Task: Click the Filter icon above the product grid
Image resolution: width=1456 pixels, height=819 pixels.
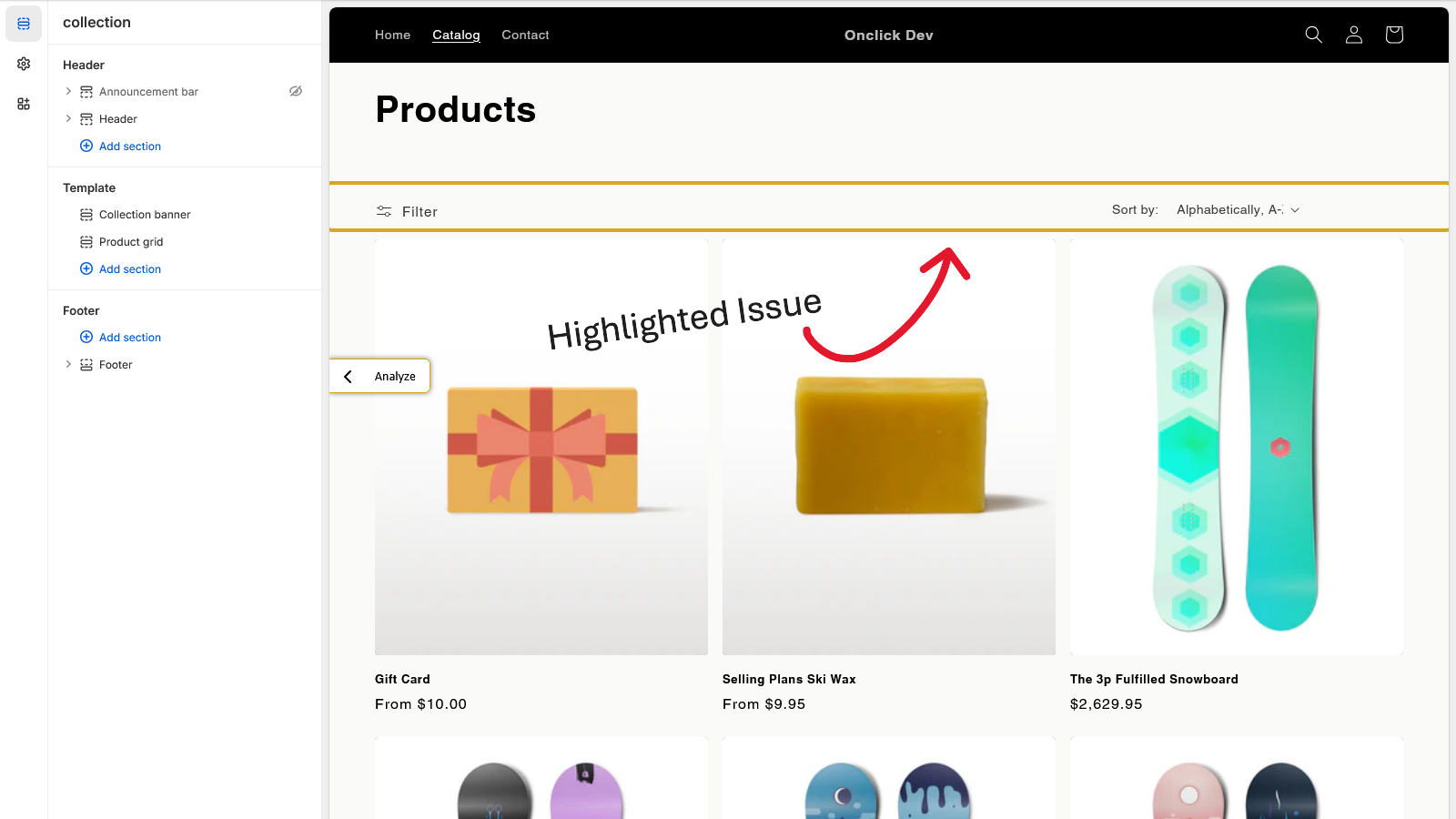Action: pyautogui.click(x=384, y=210)
